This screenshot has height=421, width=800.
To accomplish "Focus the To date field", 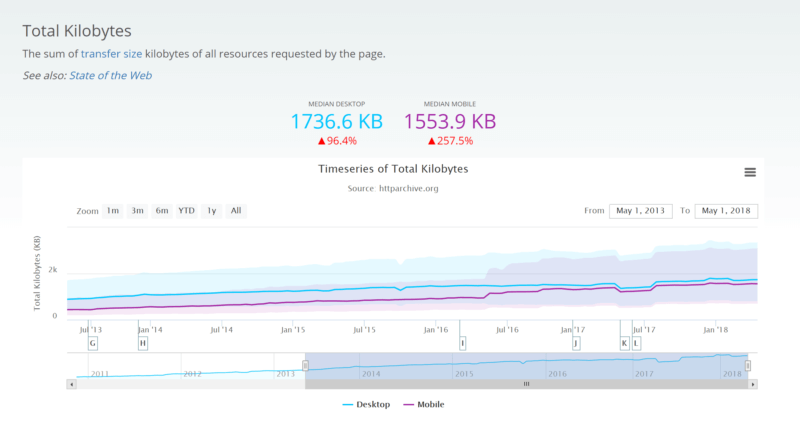I will tap(726, 211).
